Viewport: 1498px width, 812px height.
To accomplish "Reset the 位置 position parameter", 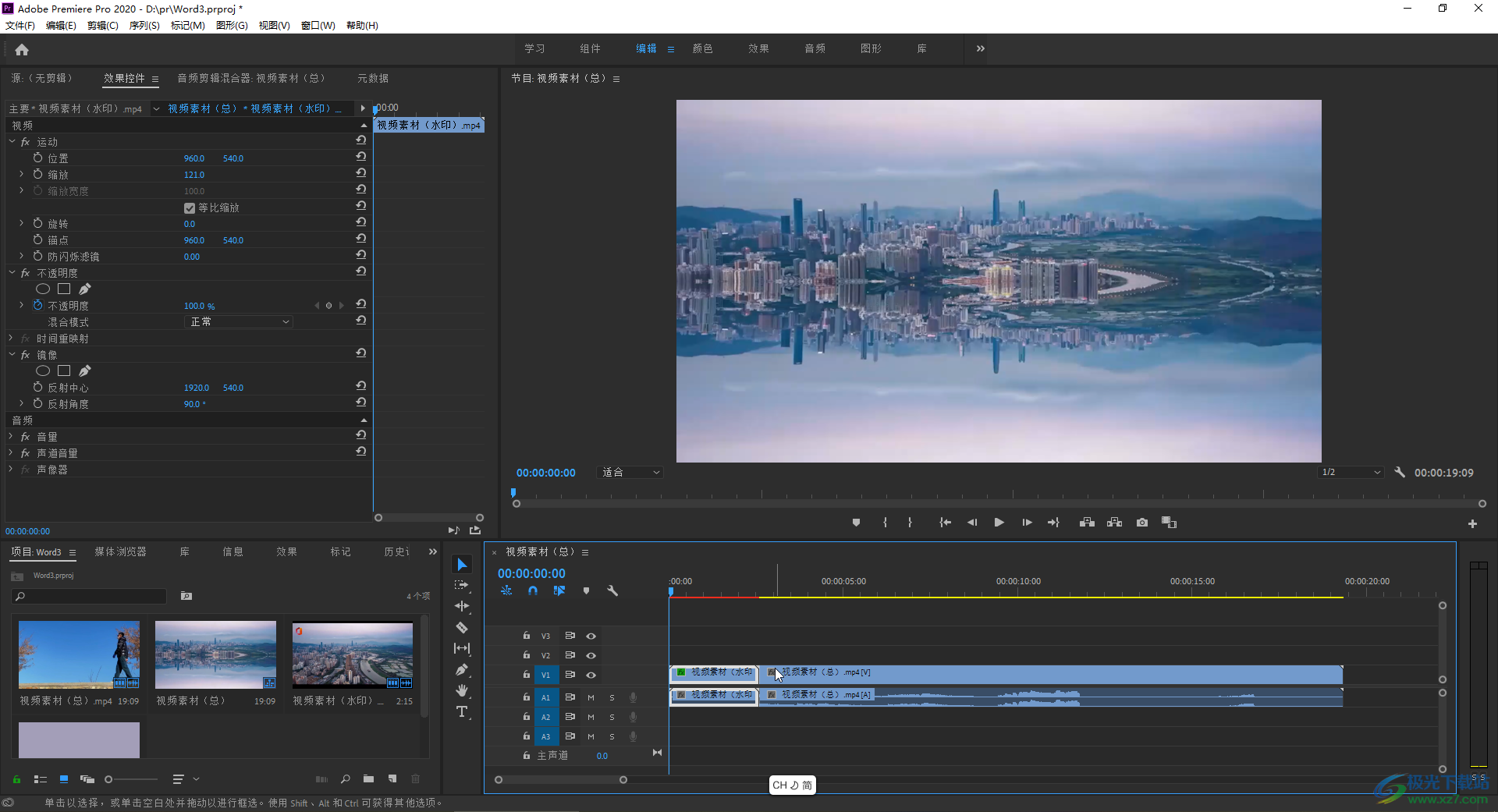I will [360, 158].
